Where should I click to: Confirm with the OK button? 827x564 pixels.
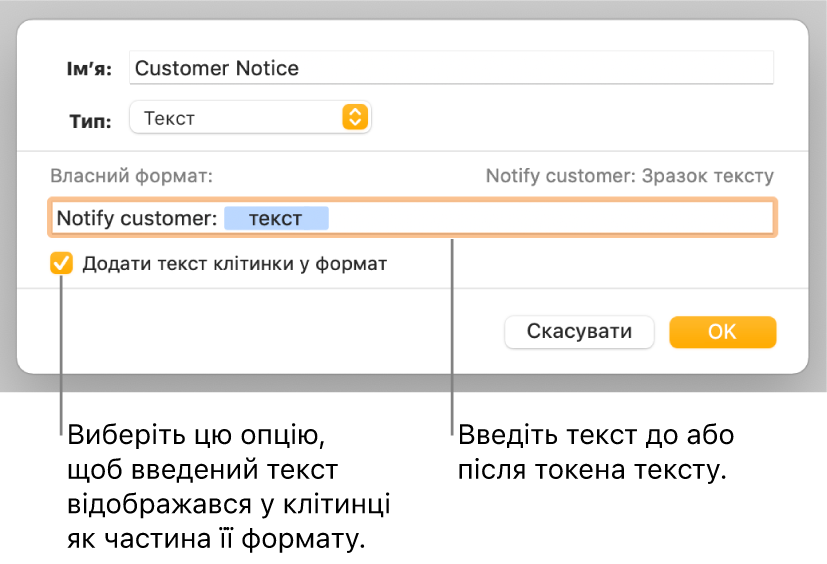723,332
